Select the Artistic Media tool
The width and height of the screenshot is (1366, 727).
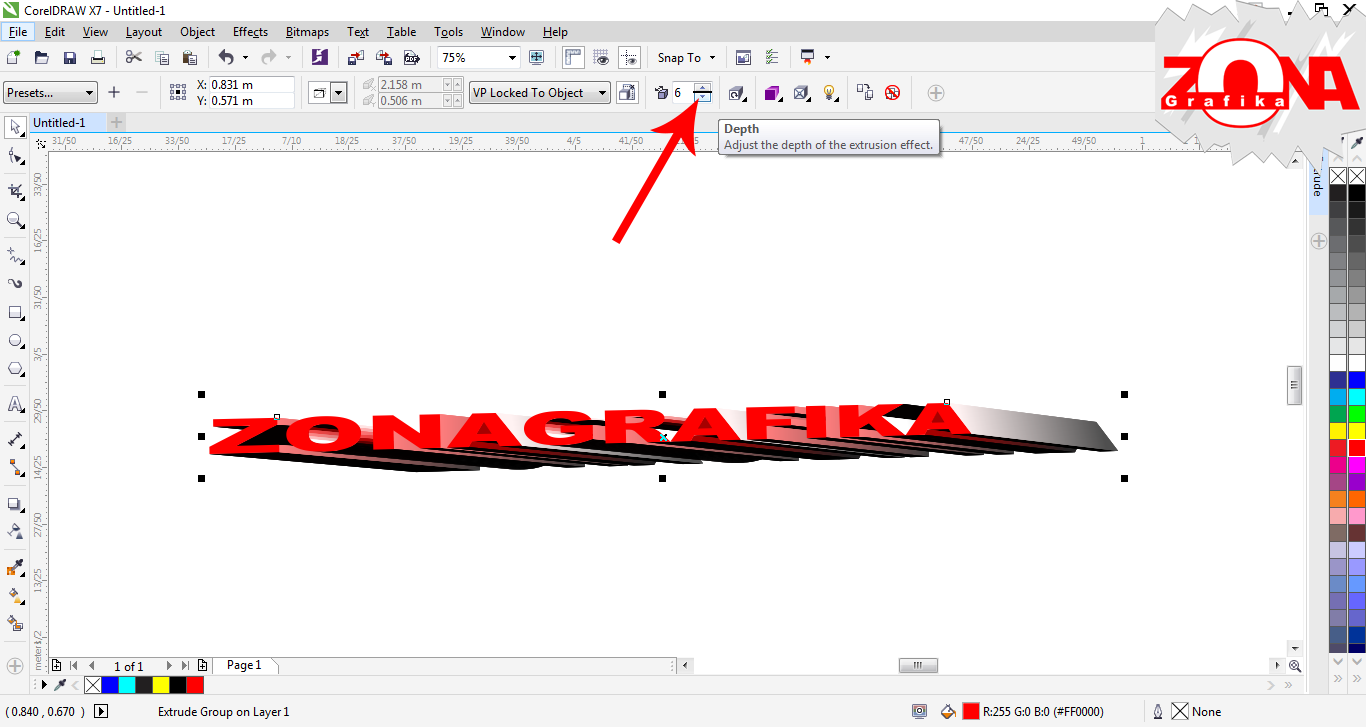tap(15, 283)
